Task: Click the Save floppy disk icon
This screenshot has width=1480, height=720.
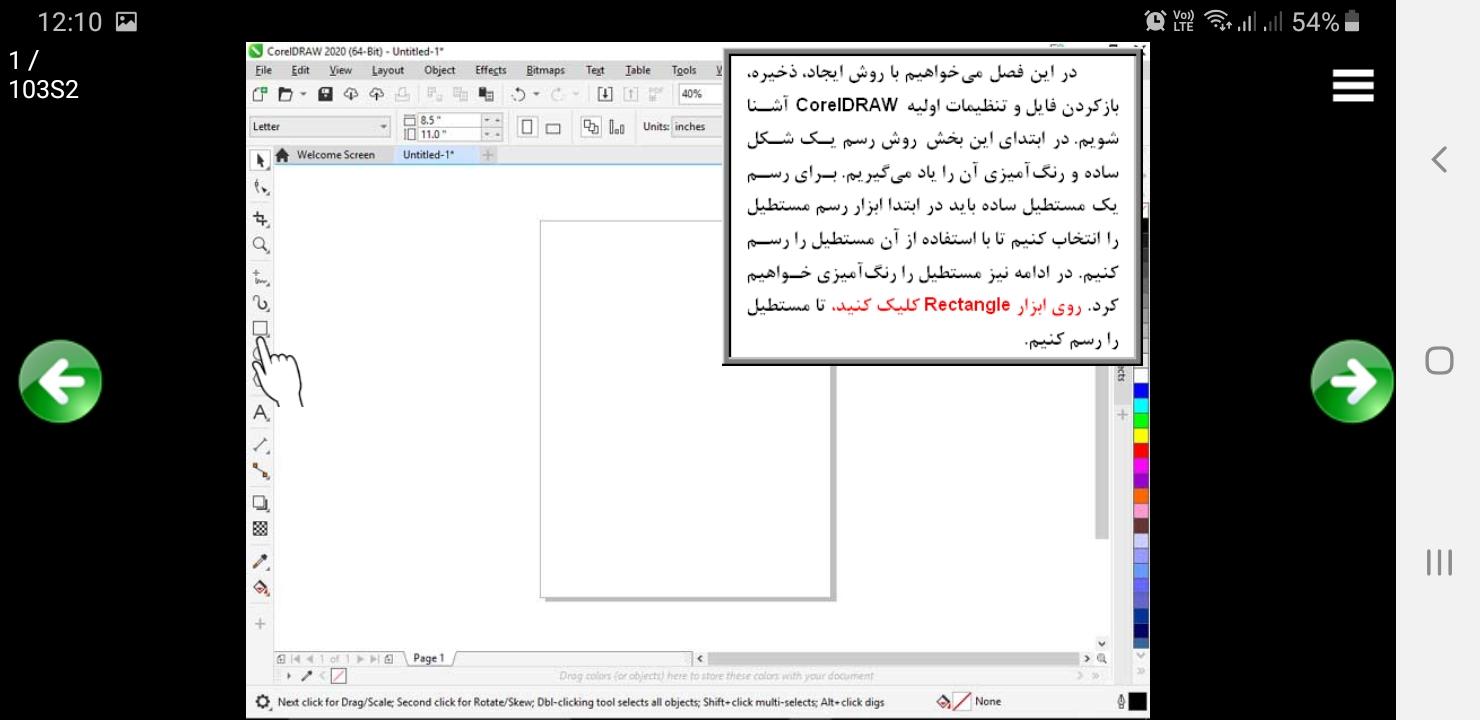Action: pyautogui.click(x=326, y=95)
